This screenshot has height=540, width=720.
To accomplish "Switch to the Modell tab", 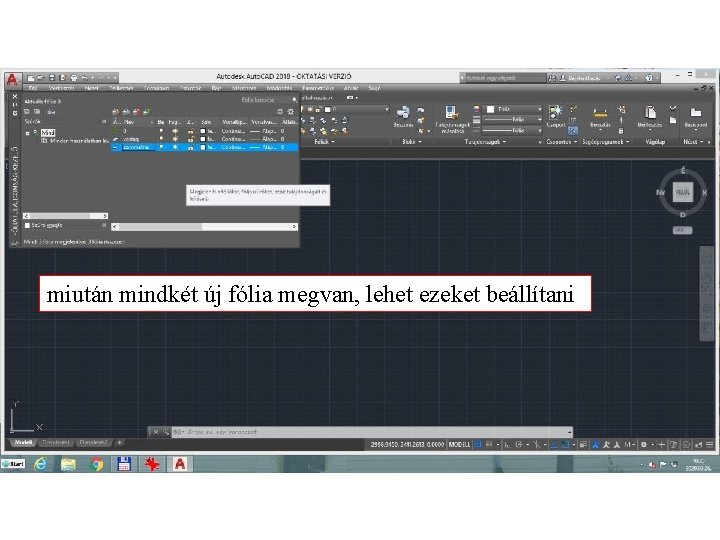I will coord(23,443).
